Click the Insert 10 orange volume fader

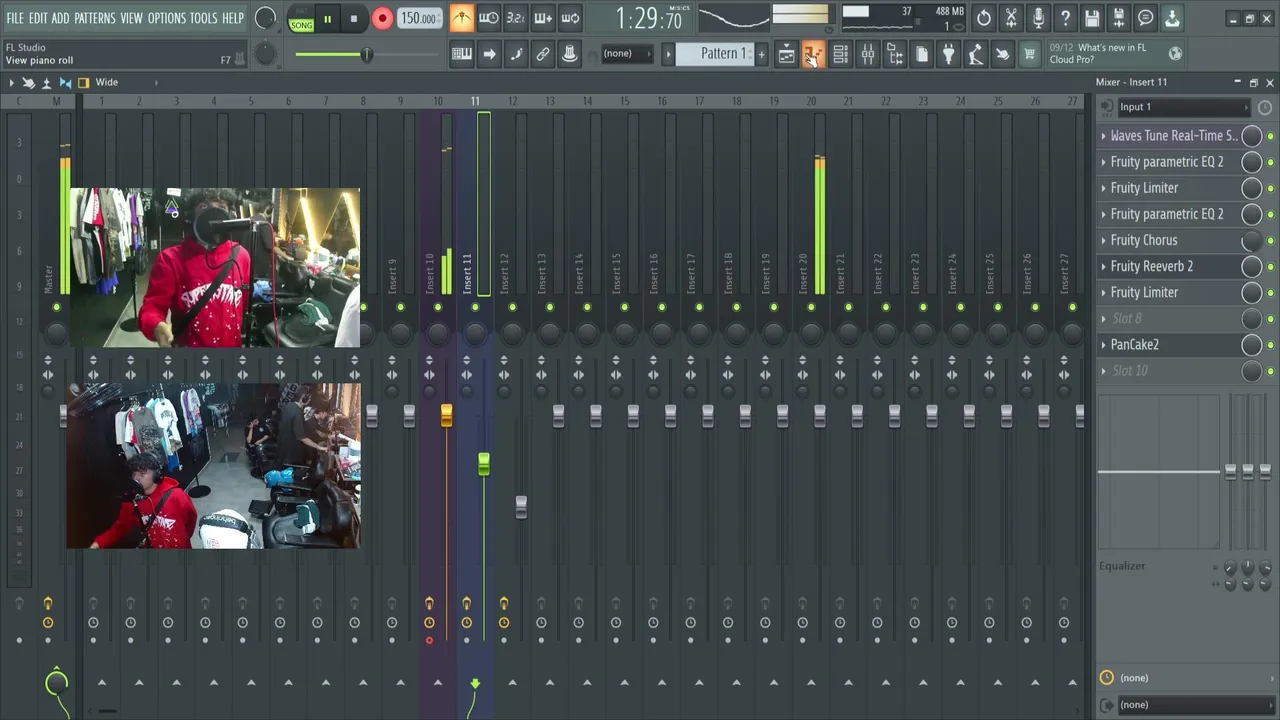pyautogui.click(x=446, y=416)
